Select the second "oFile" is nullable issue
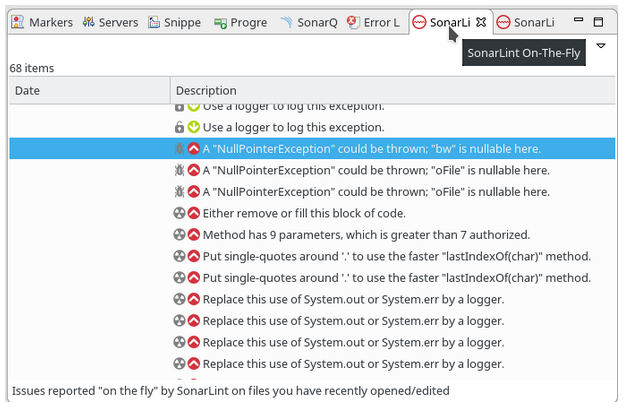The width and height of the screenshot is (625, 410). tap(312, 192)
